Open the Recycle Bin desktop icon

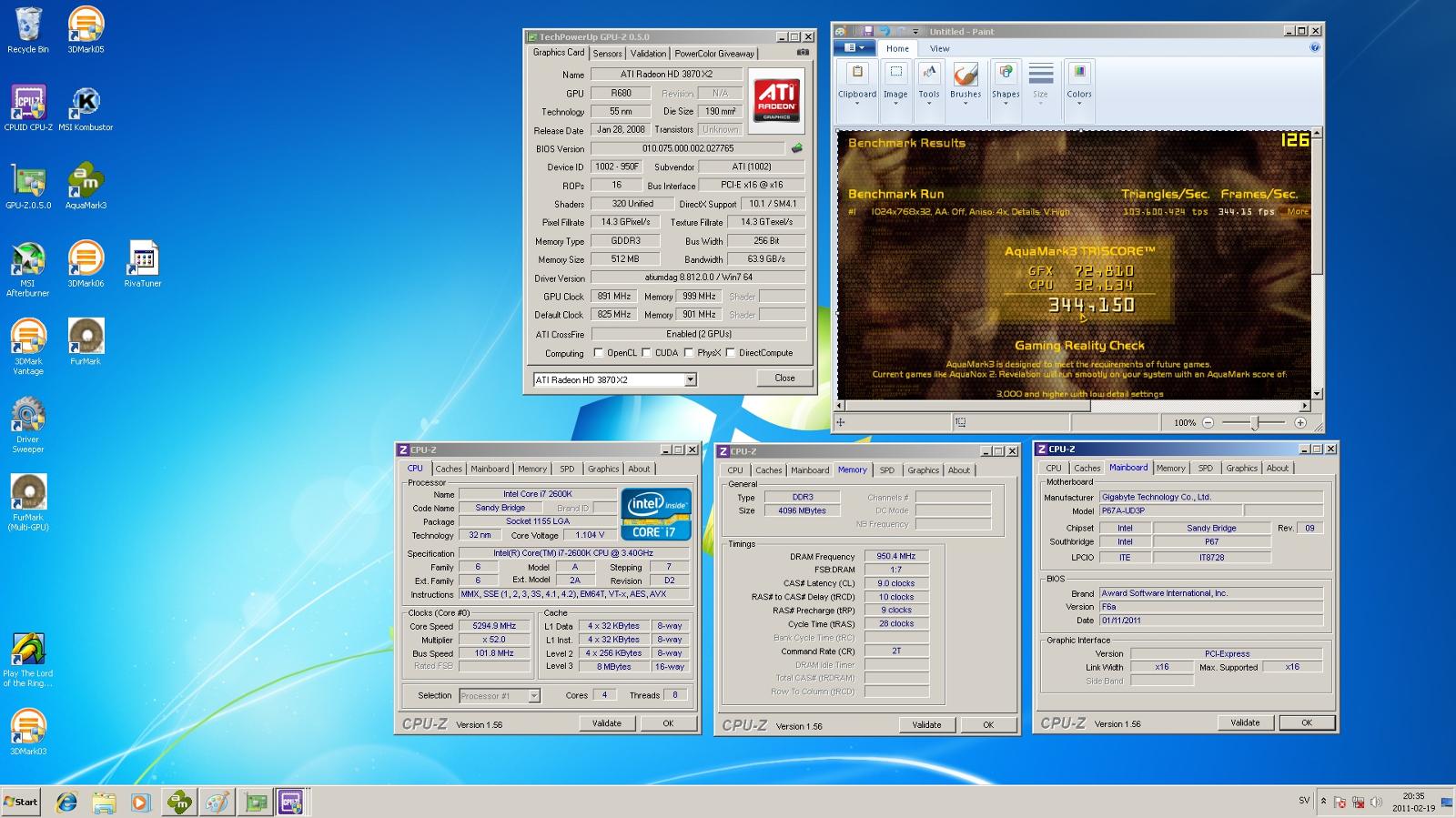click(28, 30)
